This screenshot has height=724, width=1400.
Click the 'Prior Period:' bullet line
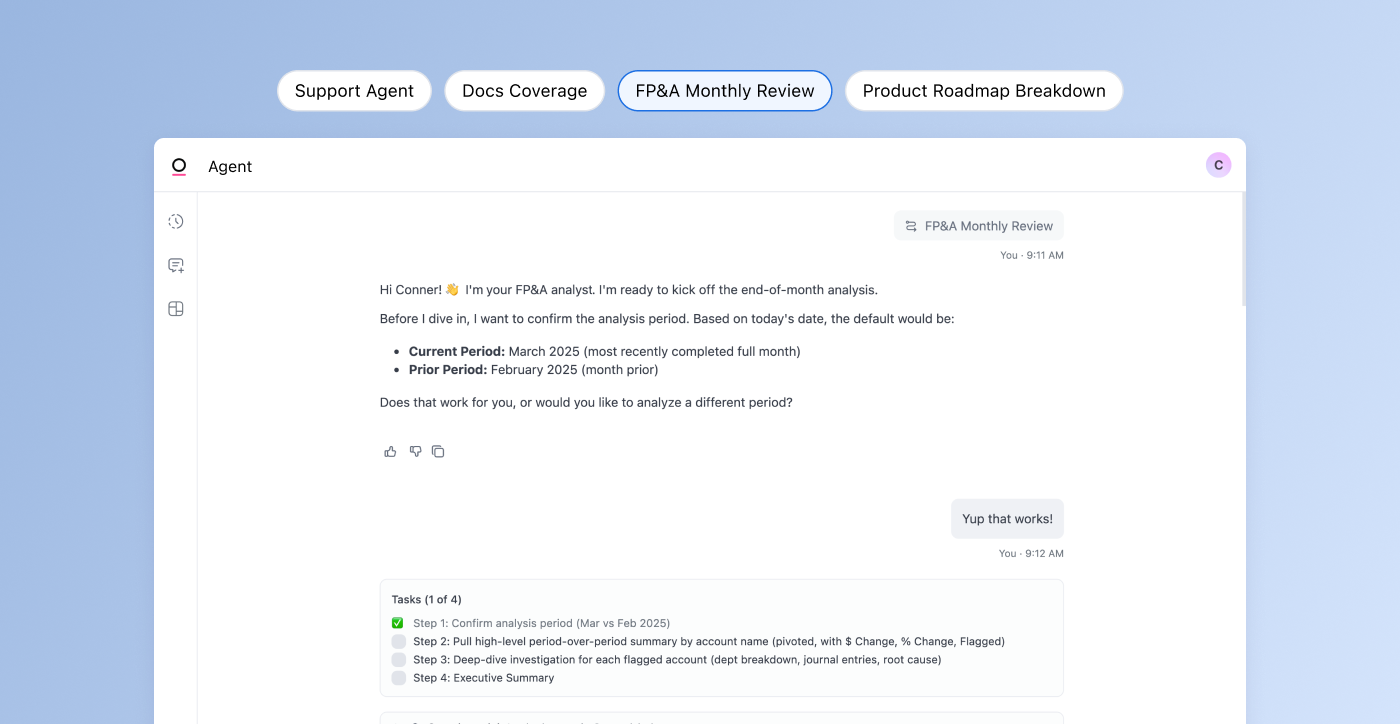pyautogui.click(x=533, y=370)
